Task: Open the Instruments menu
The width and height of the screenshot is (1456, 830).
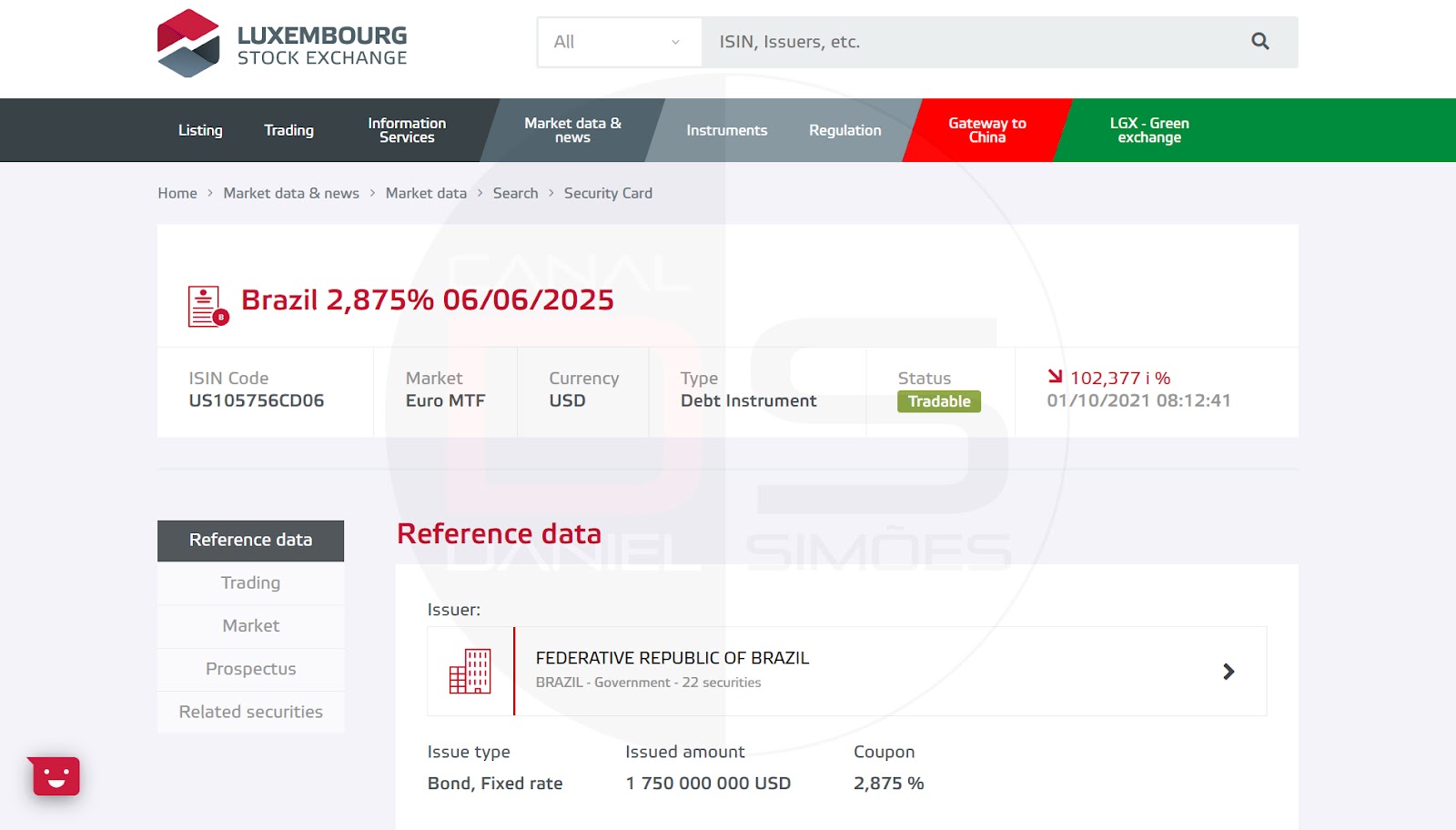Action: [727, 130]
